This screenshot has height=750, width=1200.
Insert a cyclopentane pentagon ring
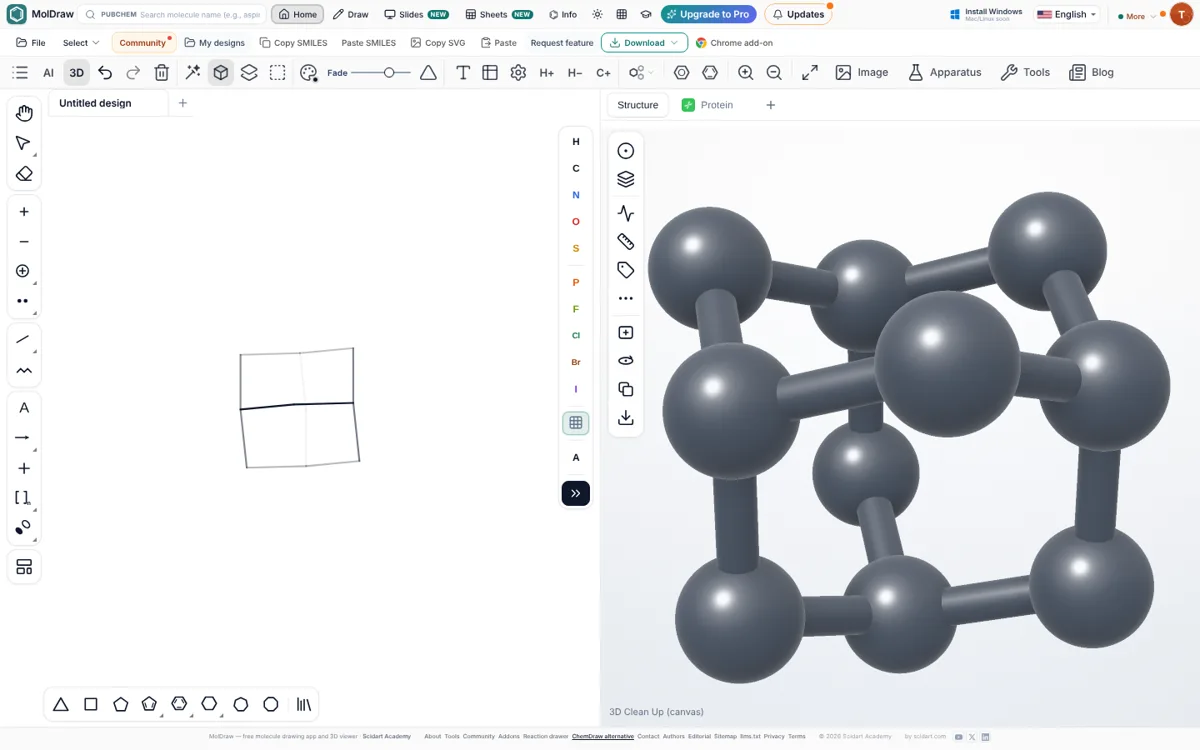[121, 705]
